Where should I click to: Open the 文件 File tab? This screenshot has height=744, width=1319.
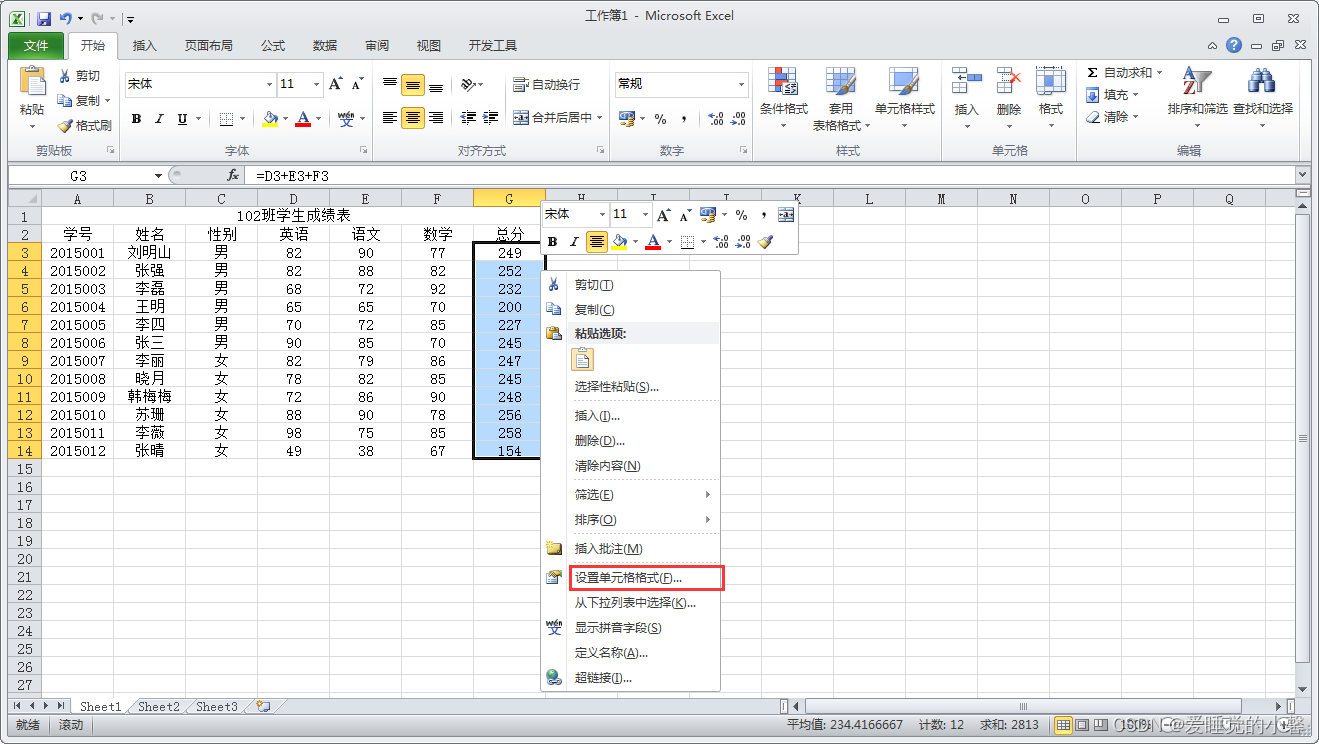(36, 46)
